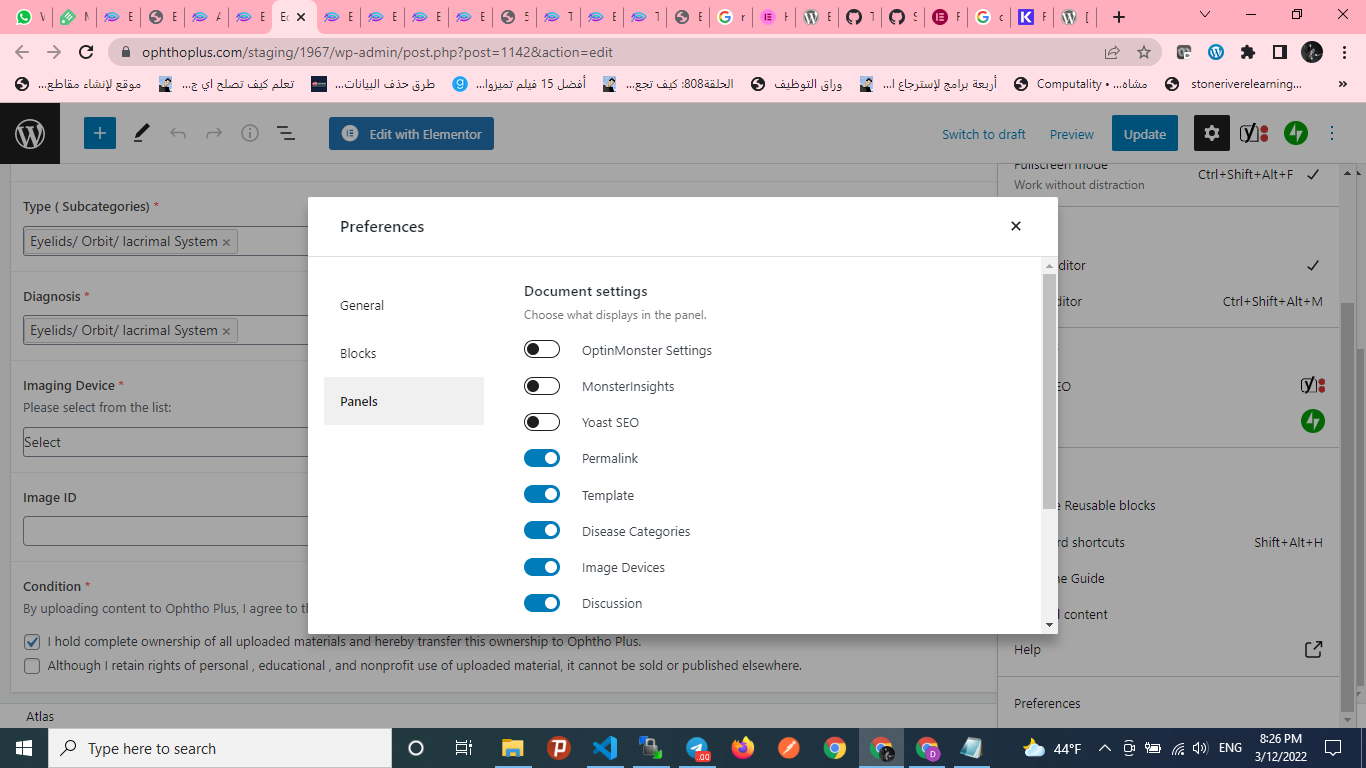Open the Chrome side panel icon
Screen dimensions: 1366x768
pyautogui.click(x=1279, y=52)
